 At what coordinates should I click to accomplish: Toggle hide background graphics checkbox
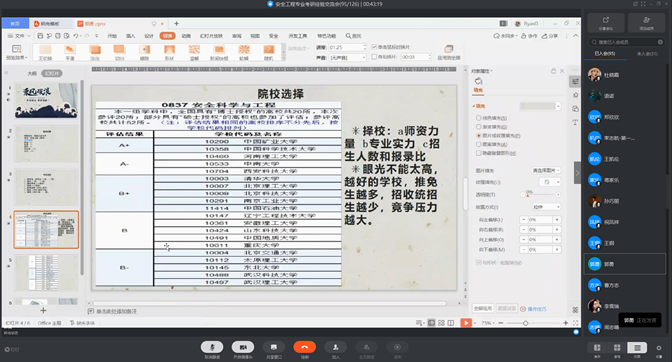pos(478,153)
